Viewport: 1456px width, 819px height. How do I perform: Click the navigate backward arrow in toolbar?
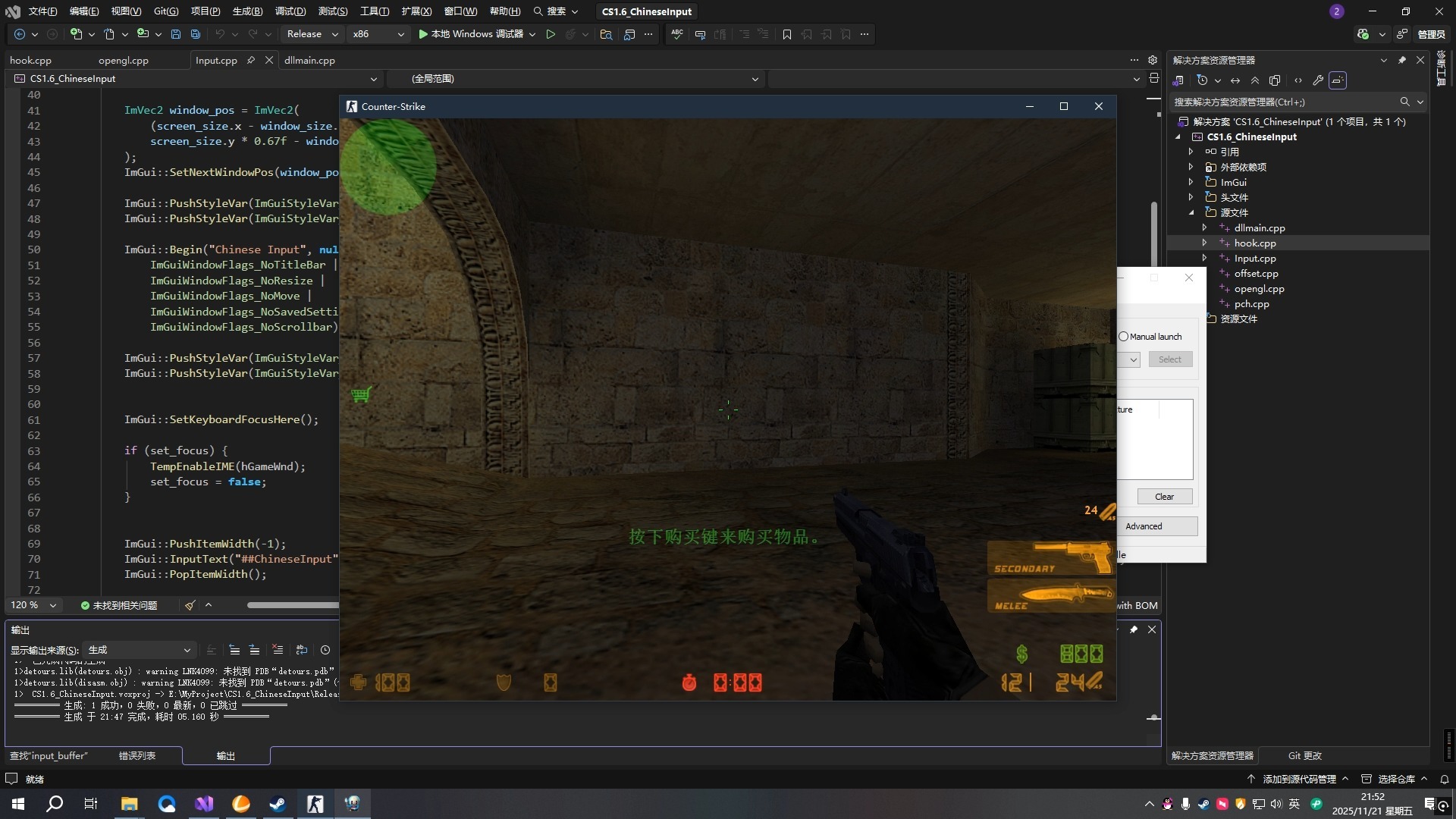coord(20,34)
